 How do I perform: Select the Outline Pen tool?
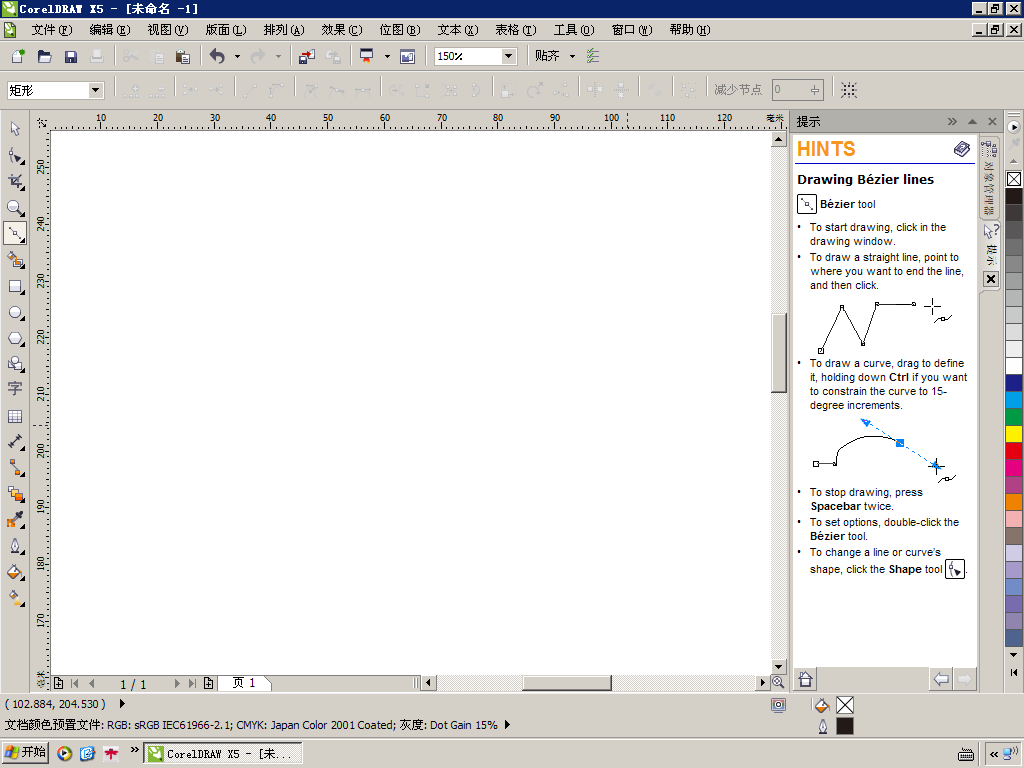pyautogui.click(x=15, y=546)
